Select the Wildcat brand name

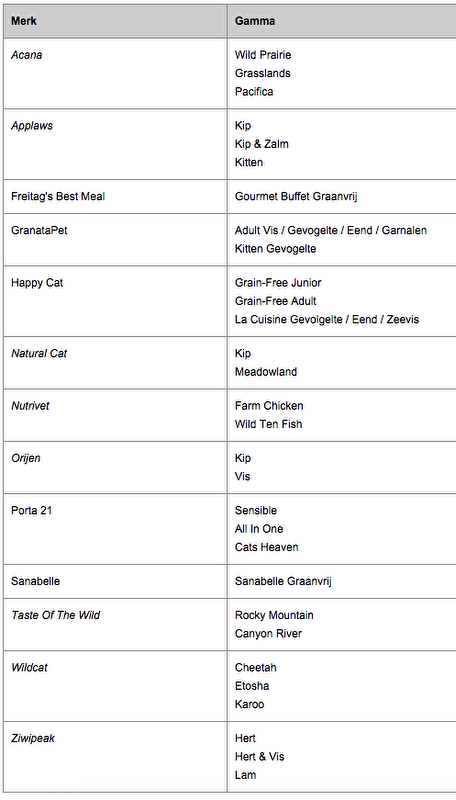click(29, 667)
